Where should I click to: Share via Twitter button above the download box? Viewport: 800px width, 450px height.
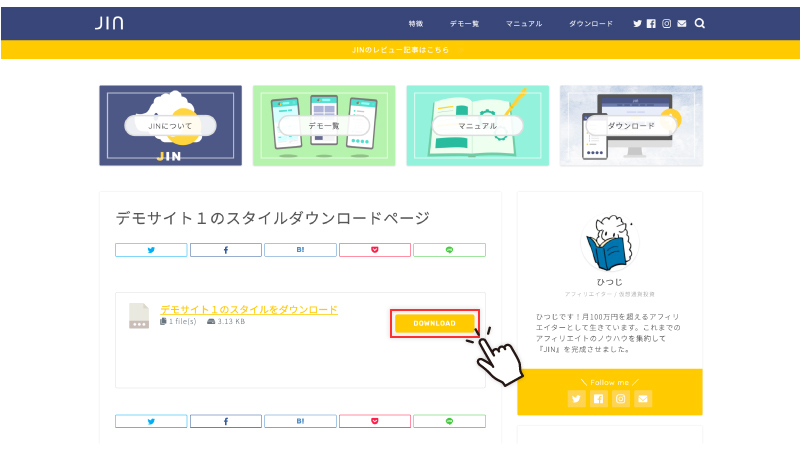pos(151,250)
